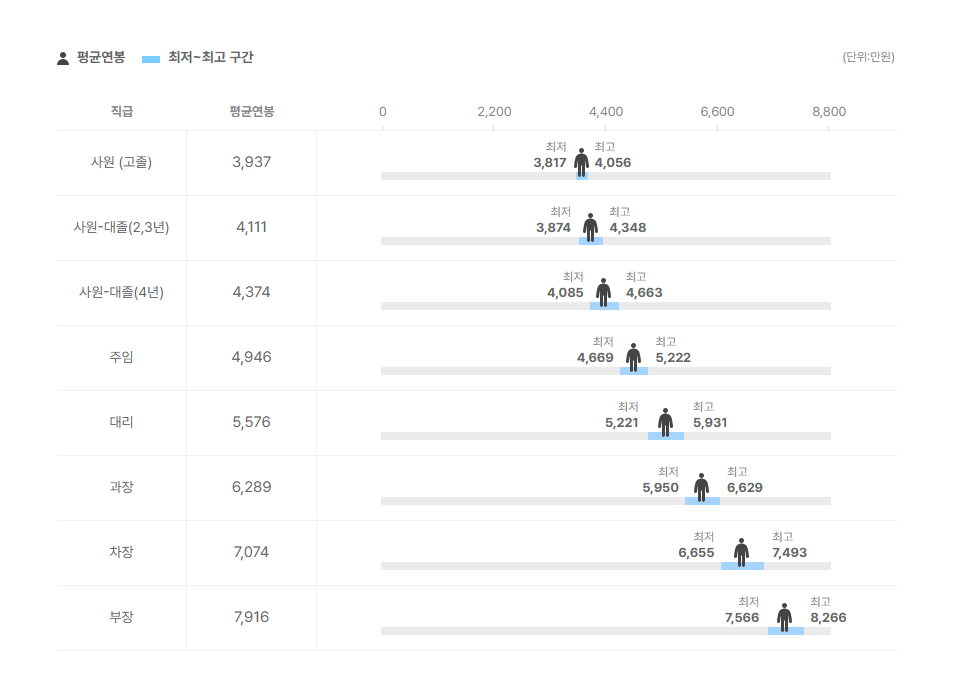
Task: Click the person icon in 차장 row
Action: [x=741, y=553]
